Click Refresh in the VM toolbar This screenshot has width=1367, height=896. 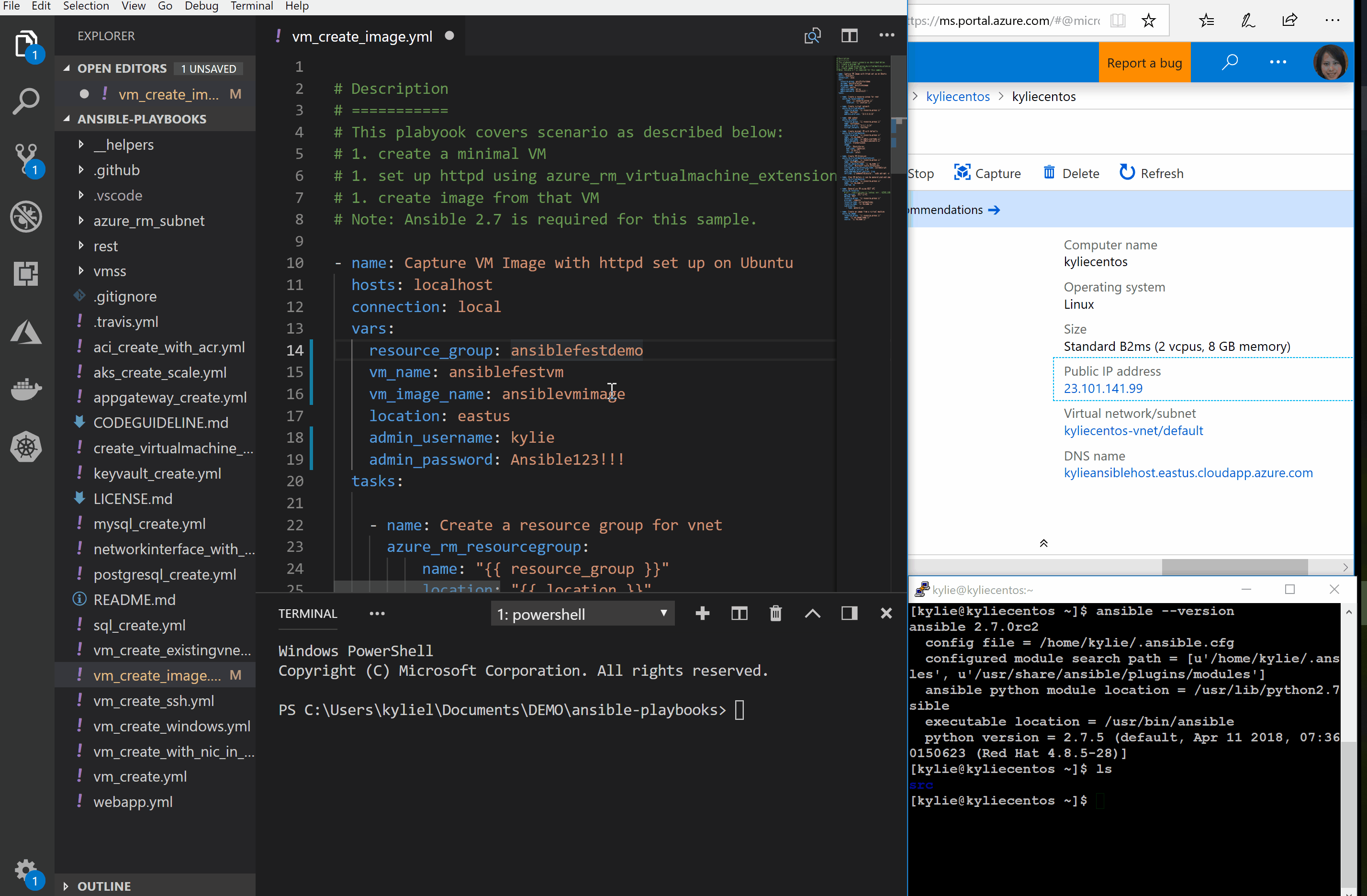(x=1152, y=173)
